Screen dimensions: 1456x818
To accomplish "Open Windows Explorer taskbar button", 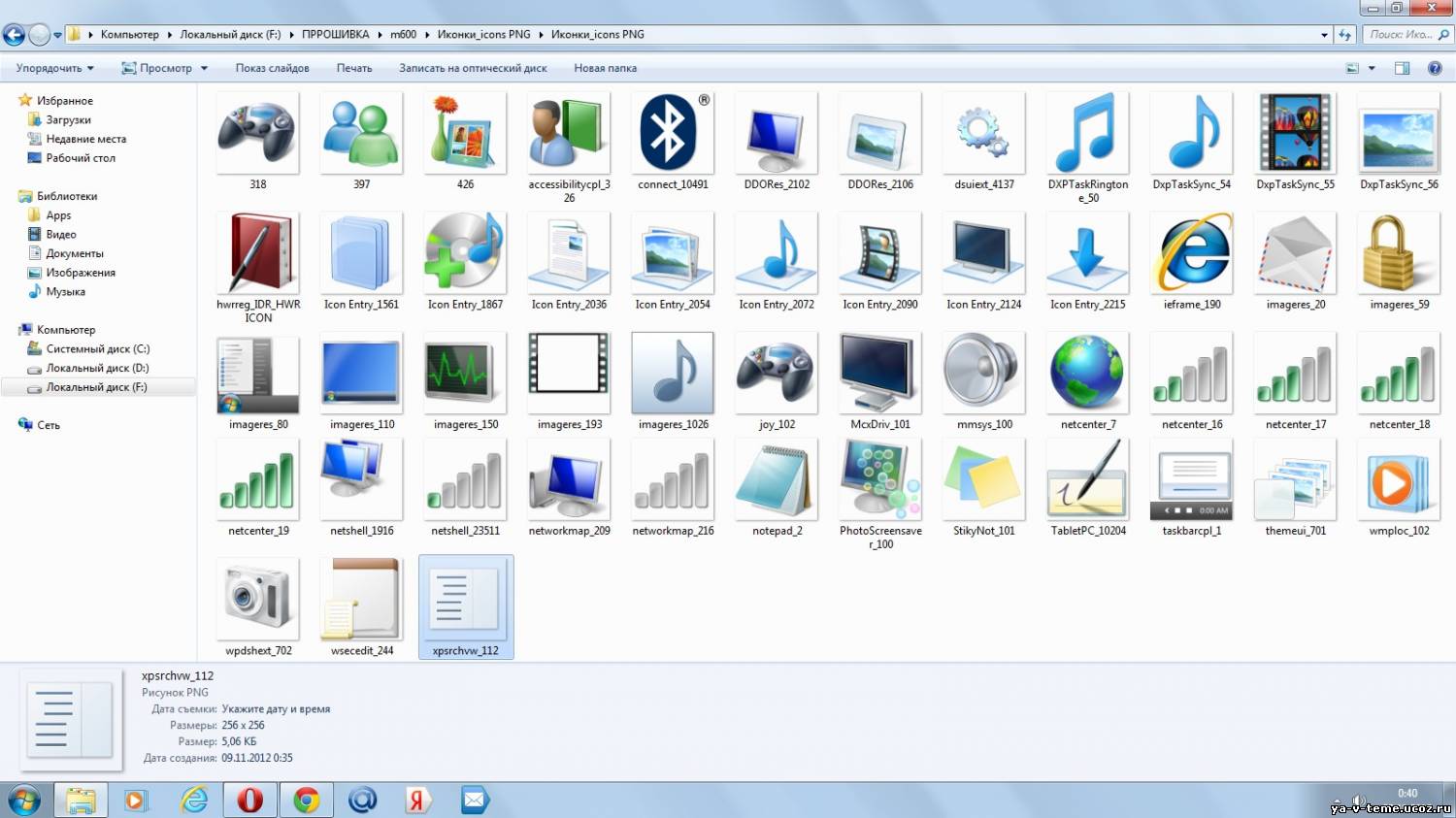I will [x=82, y=800].
